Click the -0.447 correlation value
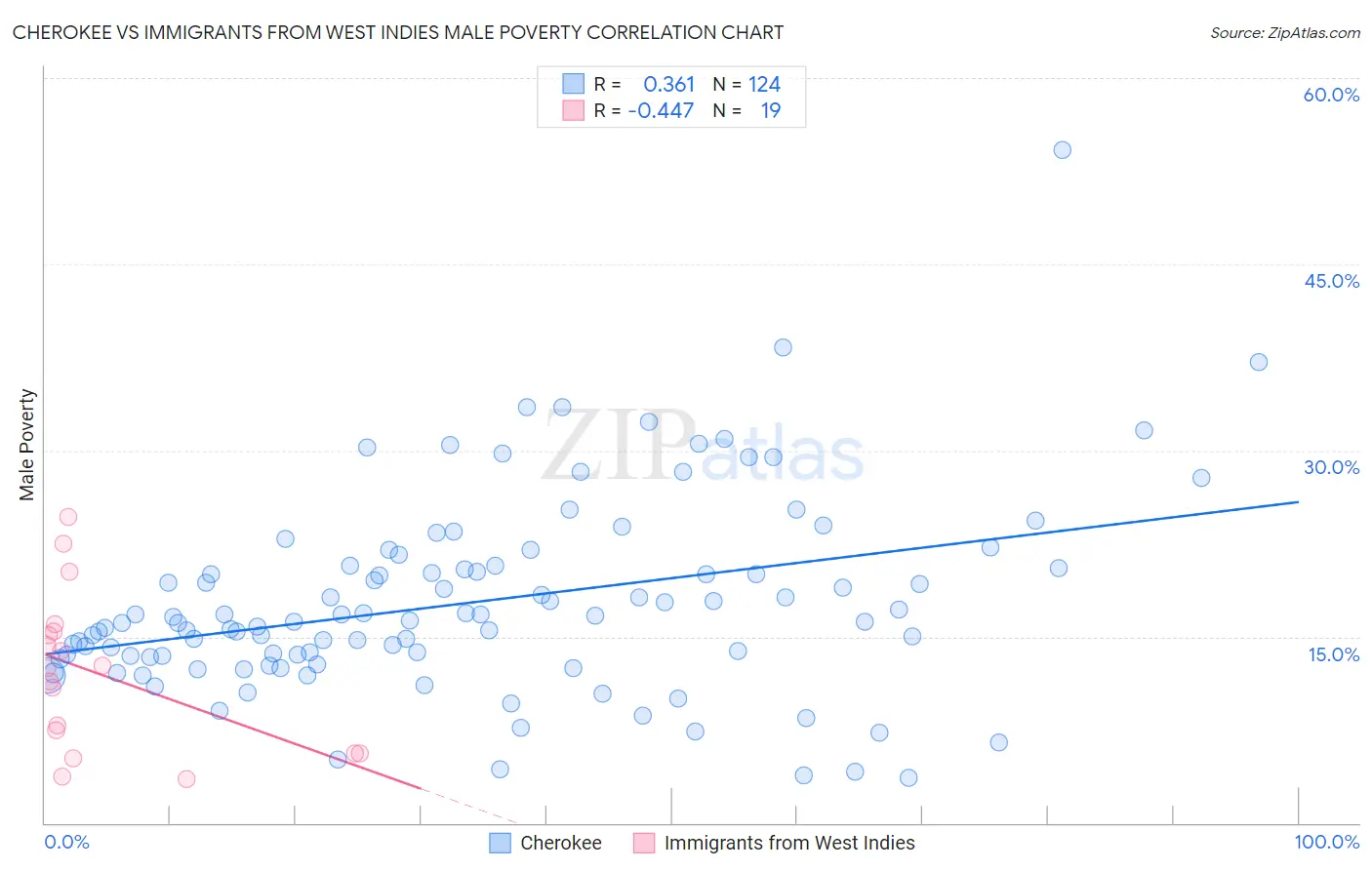 [661, 110]
